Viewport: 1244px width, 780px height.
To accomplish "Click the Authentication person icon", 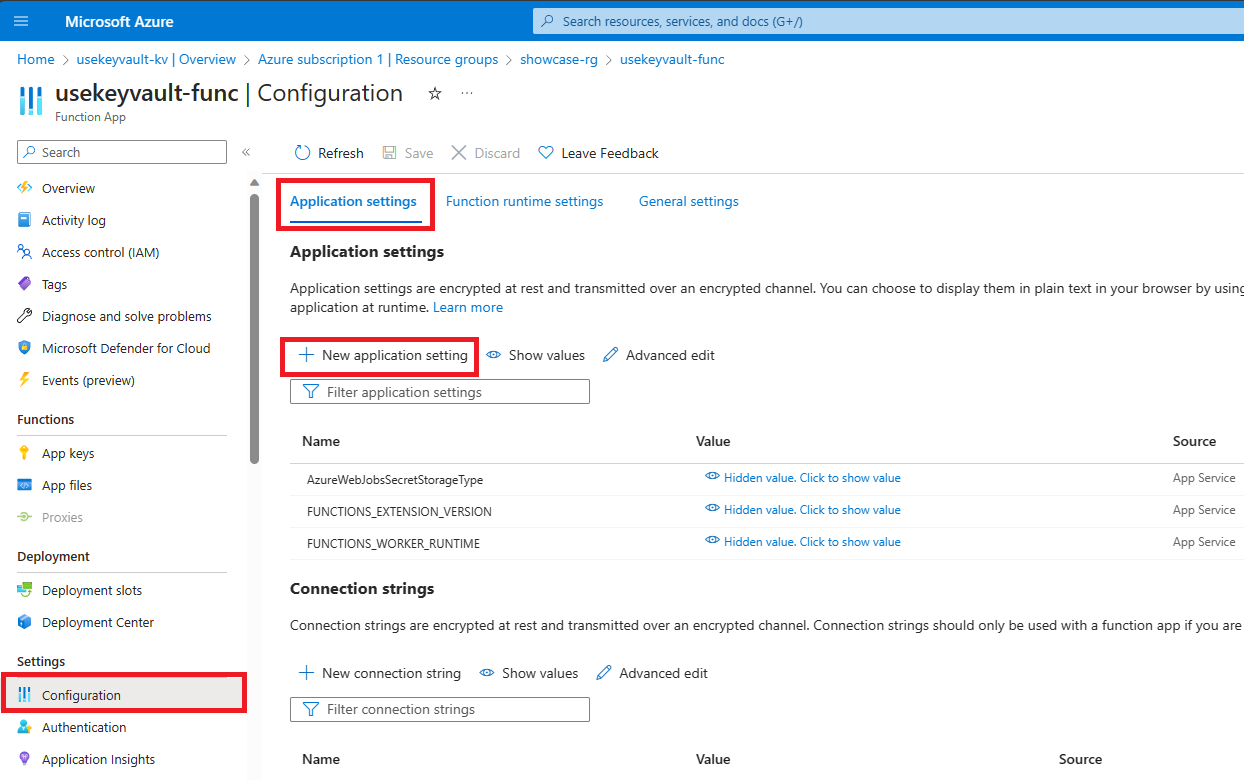I will tap(25, 727).
